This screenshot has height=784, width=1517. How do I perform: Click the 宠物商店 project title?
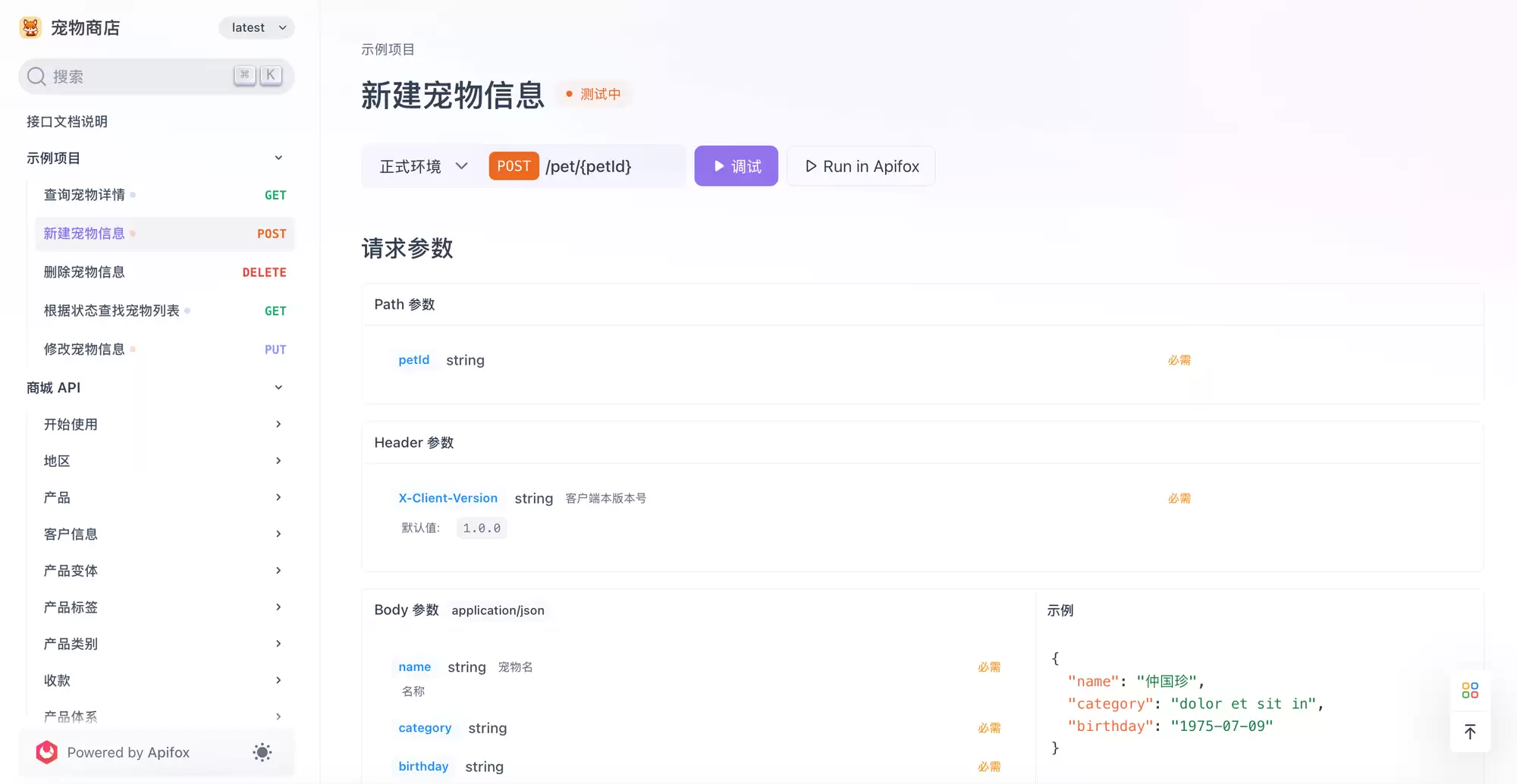[86, 28]
